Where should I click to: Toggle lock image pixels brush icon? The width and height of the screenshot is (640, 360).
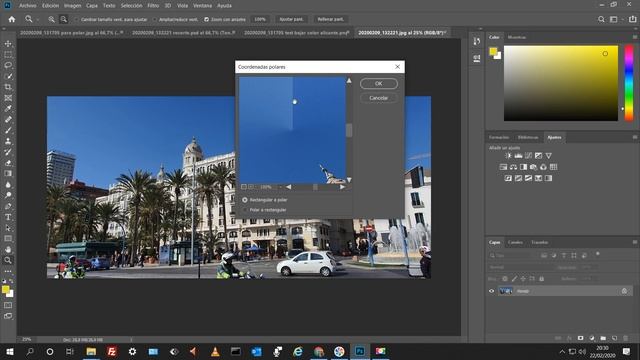tap(514, 279)
